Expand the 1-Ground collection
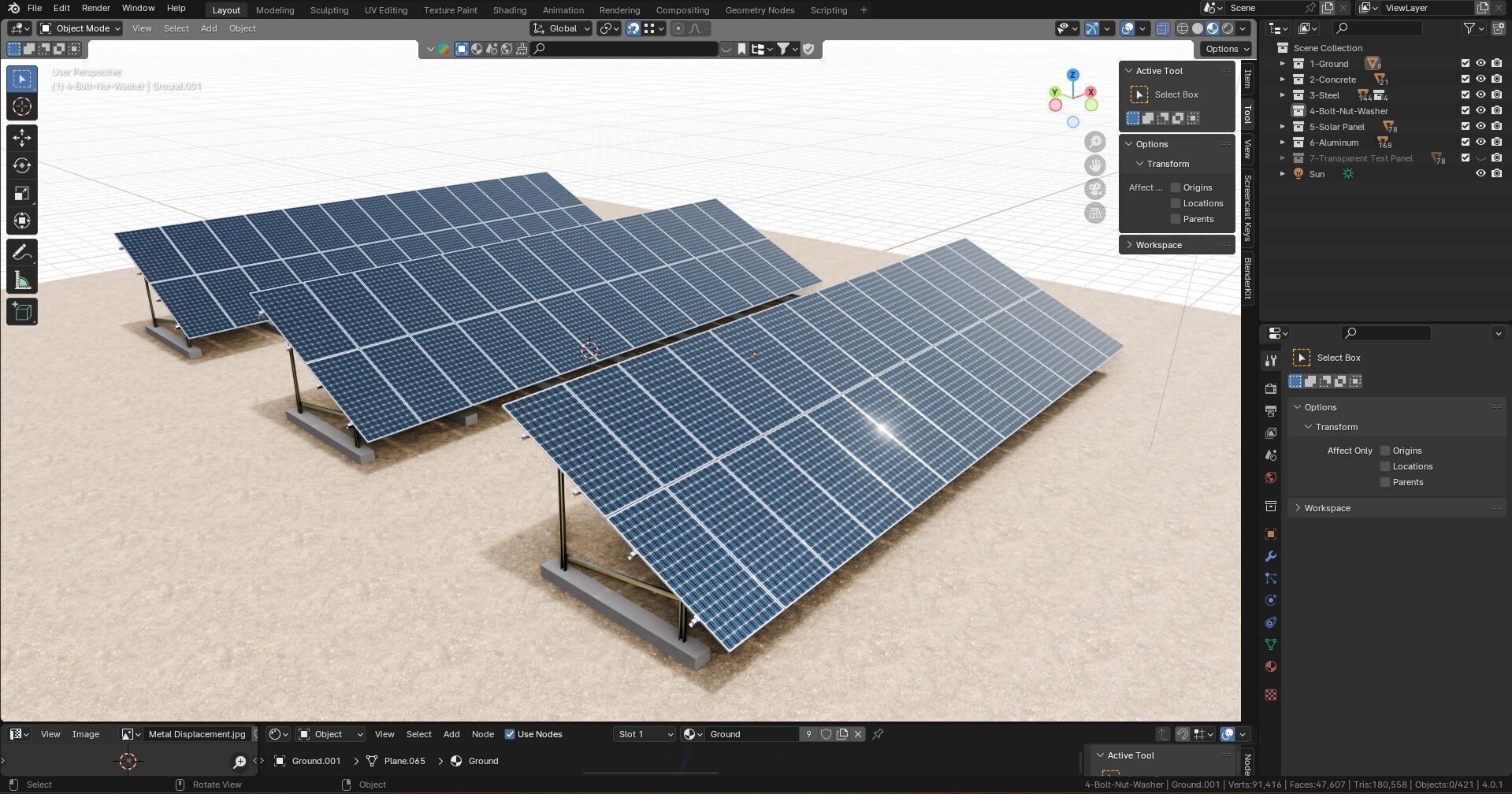Viewport: 1512px width, 794px height. [1282, 64]
